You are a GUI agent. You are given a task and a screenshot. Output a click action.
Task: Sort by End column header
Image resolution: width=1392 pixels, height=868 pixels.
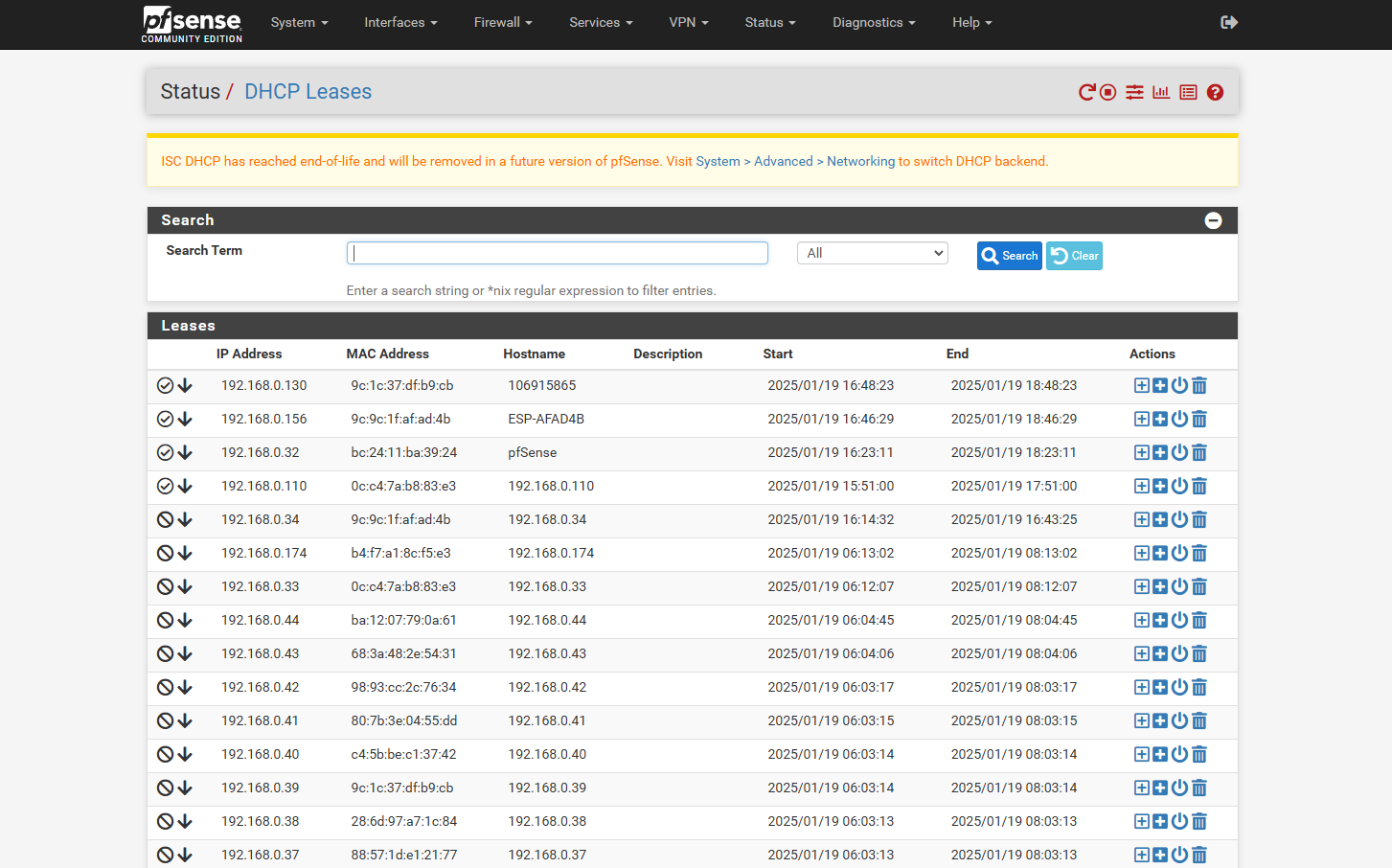(958, 354)
